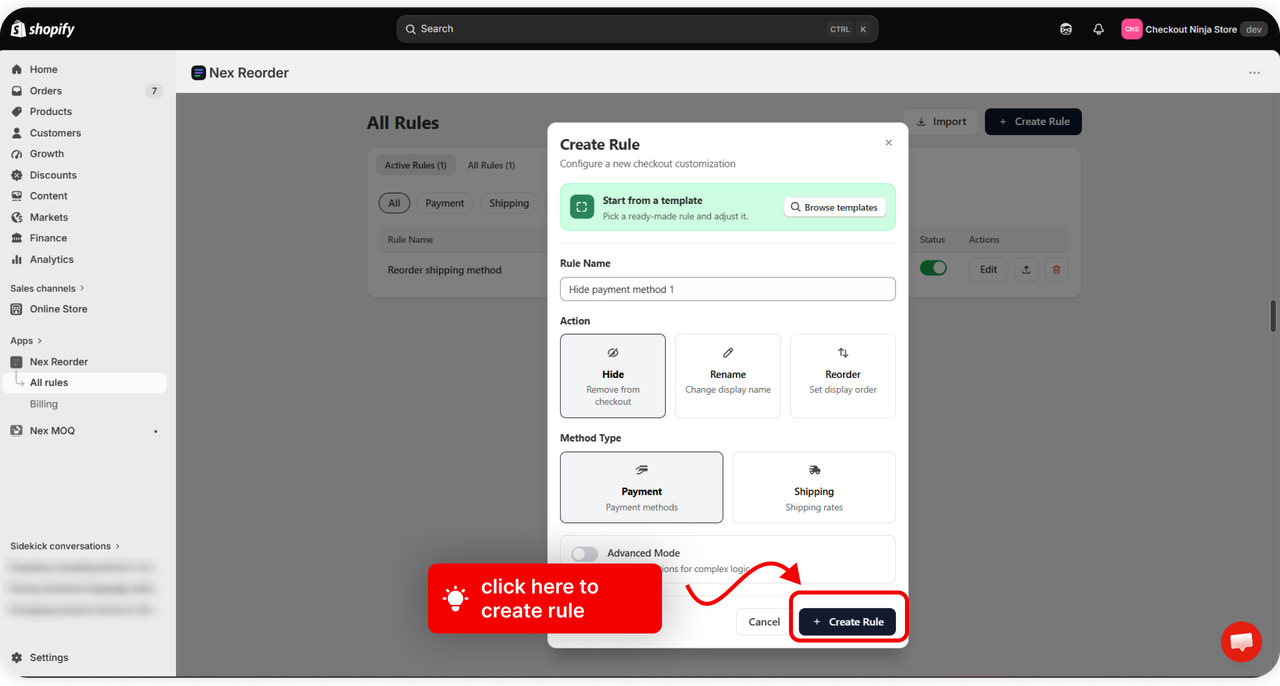Click the Search bar

(637, 29)
